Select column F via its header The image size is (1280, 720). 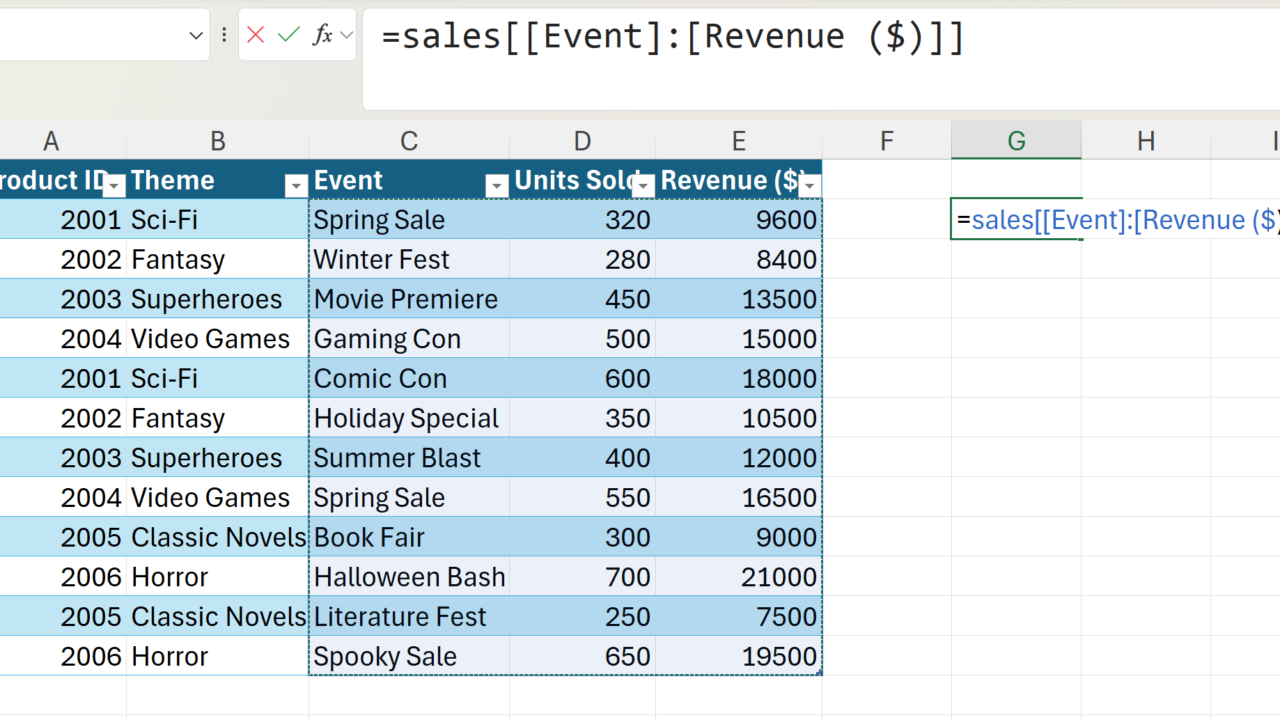886,141
